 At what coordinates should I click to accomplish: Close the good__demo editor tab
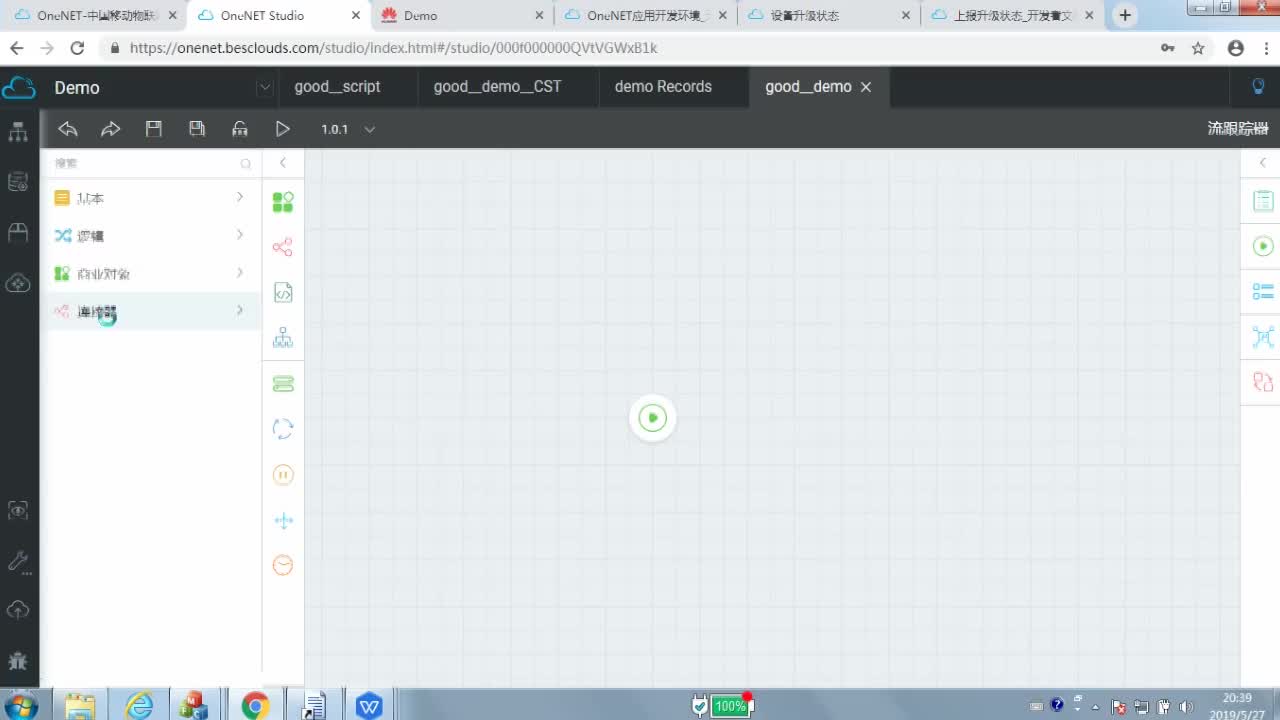point(866,87)
